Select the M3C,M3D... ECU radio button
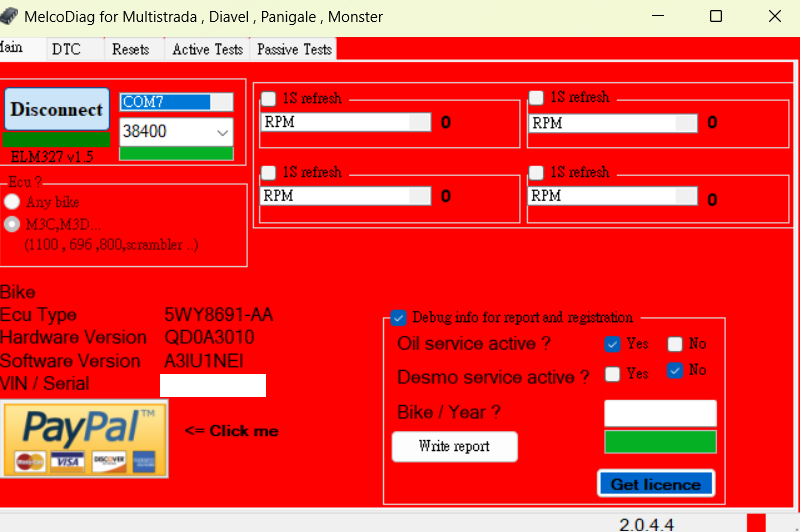Screen dimensions: 800x532 point(12,224)
